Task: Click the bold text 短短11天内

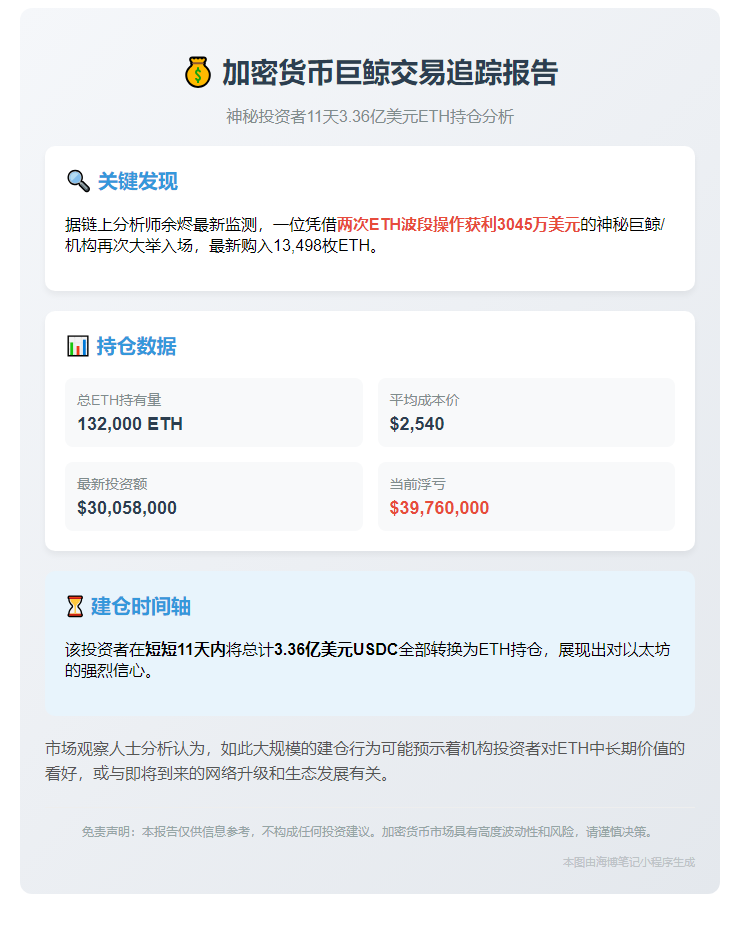Action: [x=185, y=650]
